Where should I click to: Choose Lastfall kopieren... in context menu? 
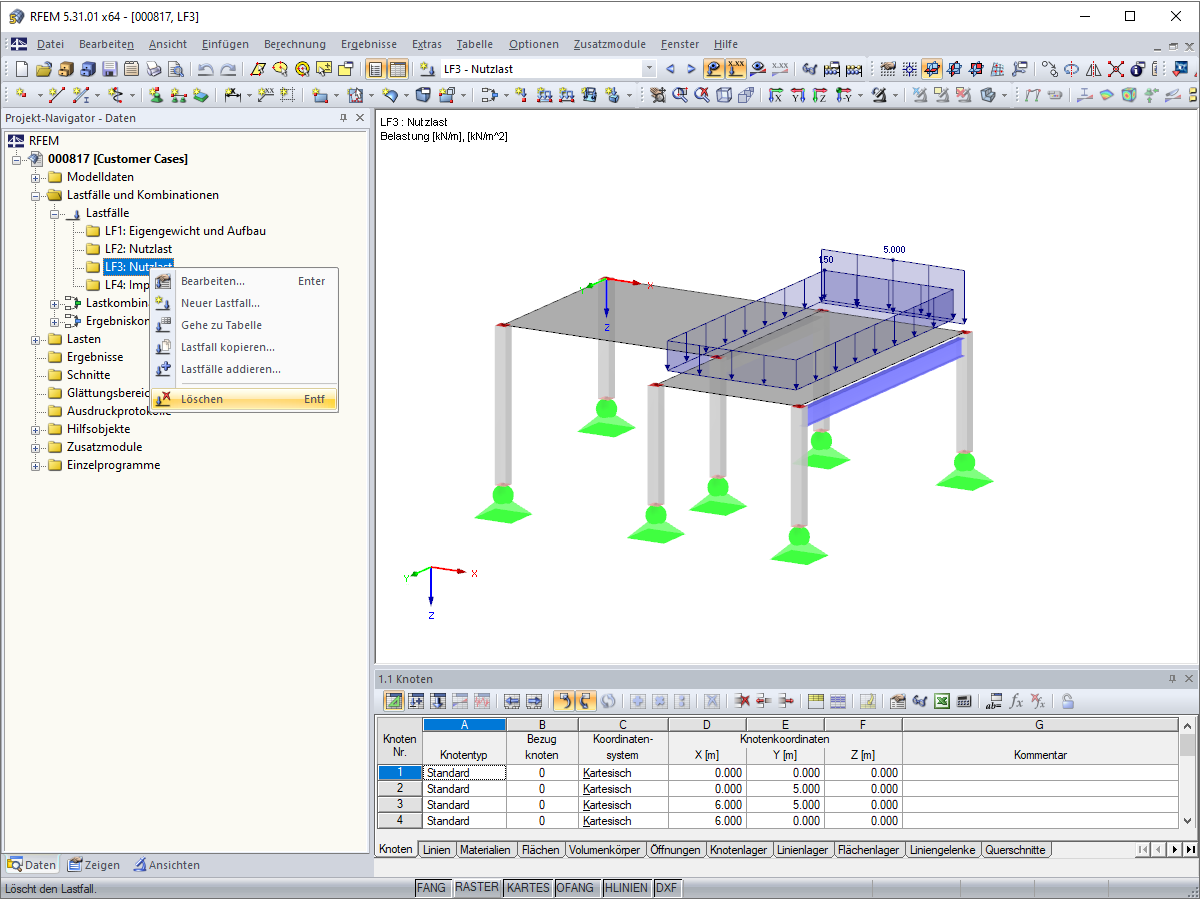[245, 347]
